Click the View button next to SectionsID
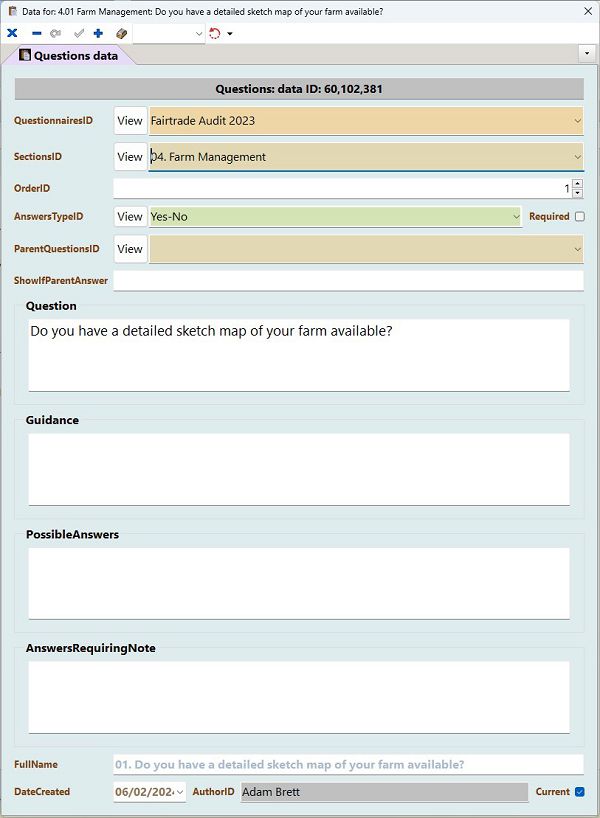The height and width of the screenshot is (818, 600). click(130, 157)
